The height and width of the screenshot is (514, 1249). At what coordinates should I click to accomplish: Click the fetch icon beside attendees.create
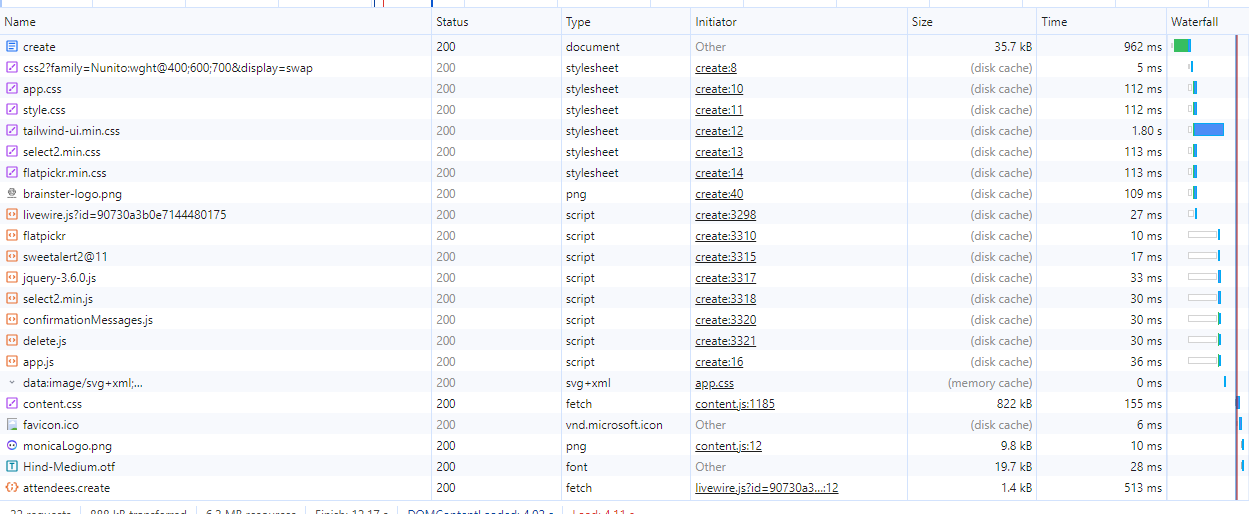tap(12, 488)
